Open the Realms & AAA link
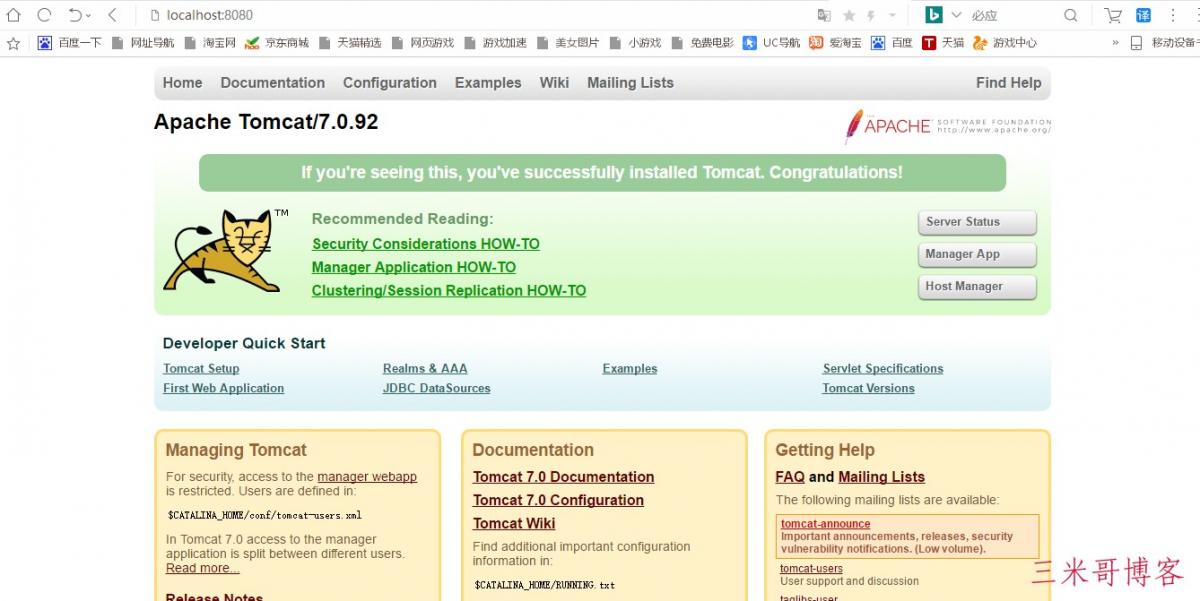This screenshot has width=1200, height=601. point(425,369)
